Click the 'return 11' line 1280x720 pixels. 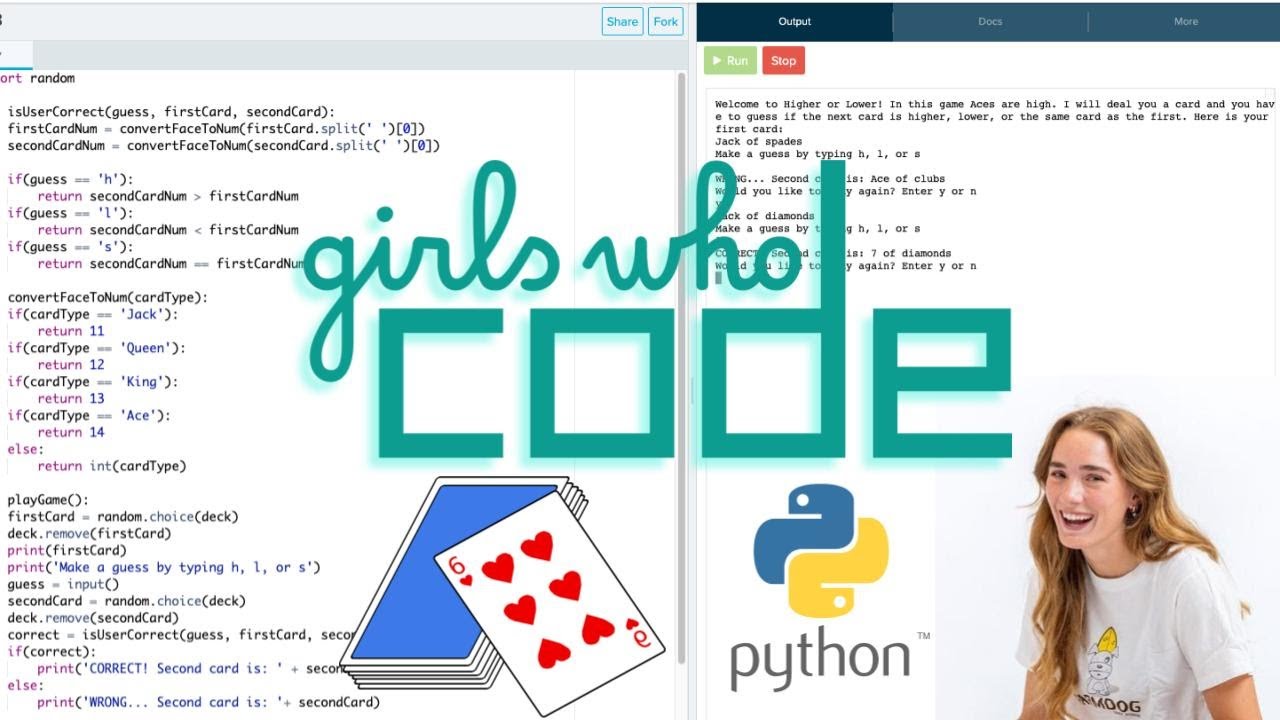point(71,331)
